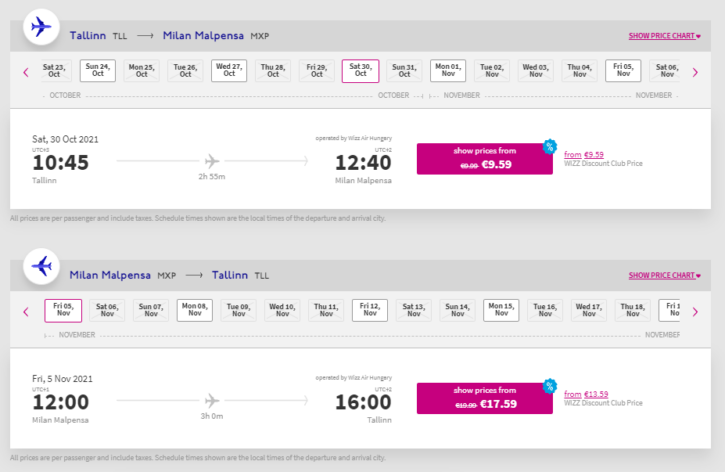This screenshot has height=472, width=725.
Task: Click the return Milan Malpensa plane logo
Action: tap(40, 266)
